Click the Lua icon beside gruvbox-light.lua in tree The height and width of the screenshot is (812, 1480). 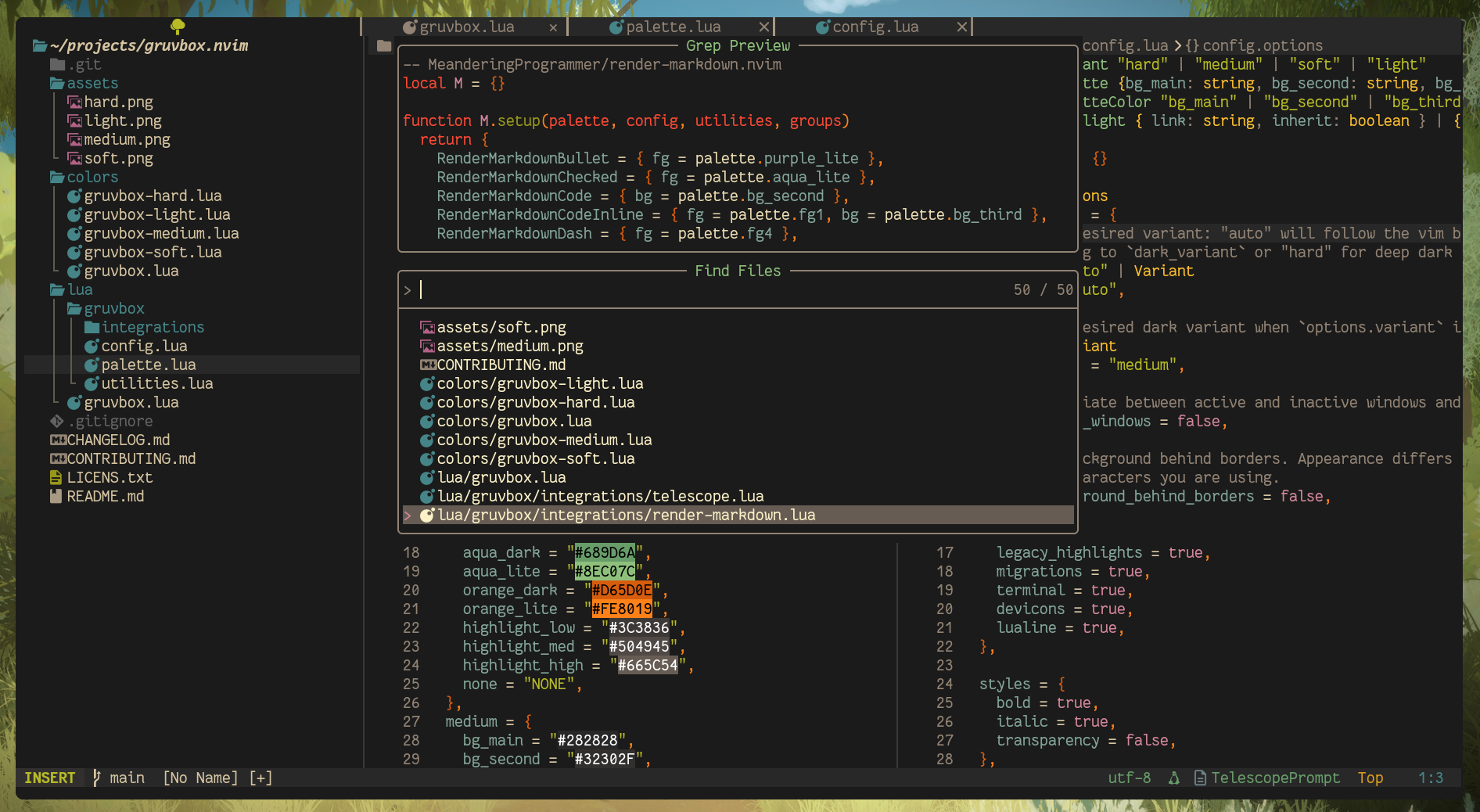pyautogui.click(x=75, y=215)
